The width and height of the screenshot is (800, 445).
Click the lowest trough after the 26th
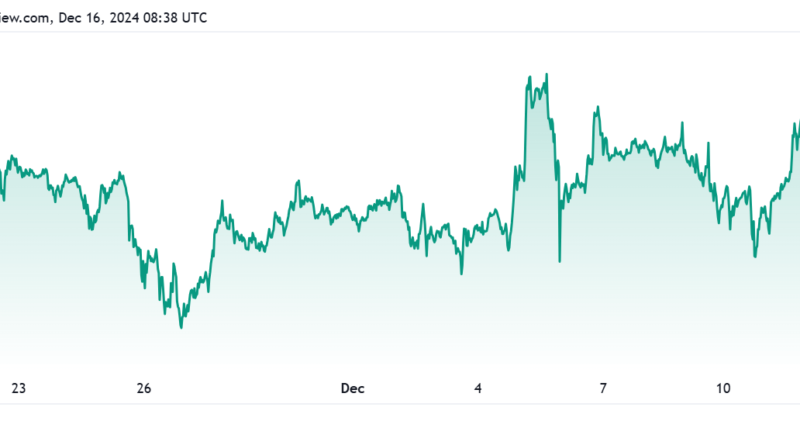tap(181, 327)
